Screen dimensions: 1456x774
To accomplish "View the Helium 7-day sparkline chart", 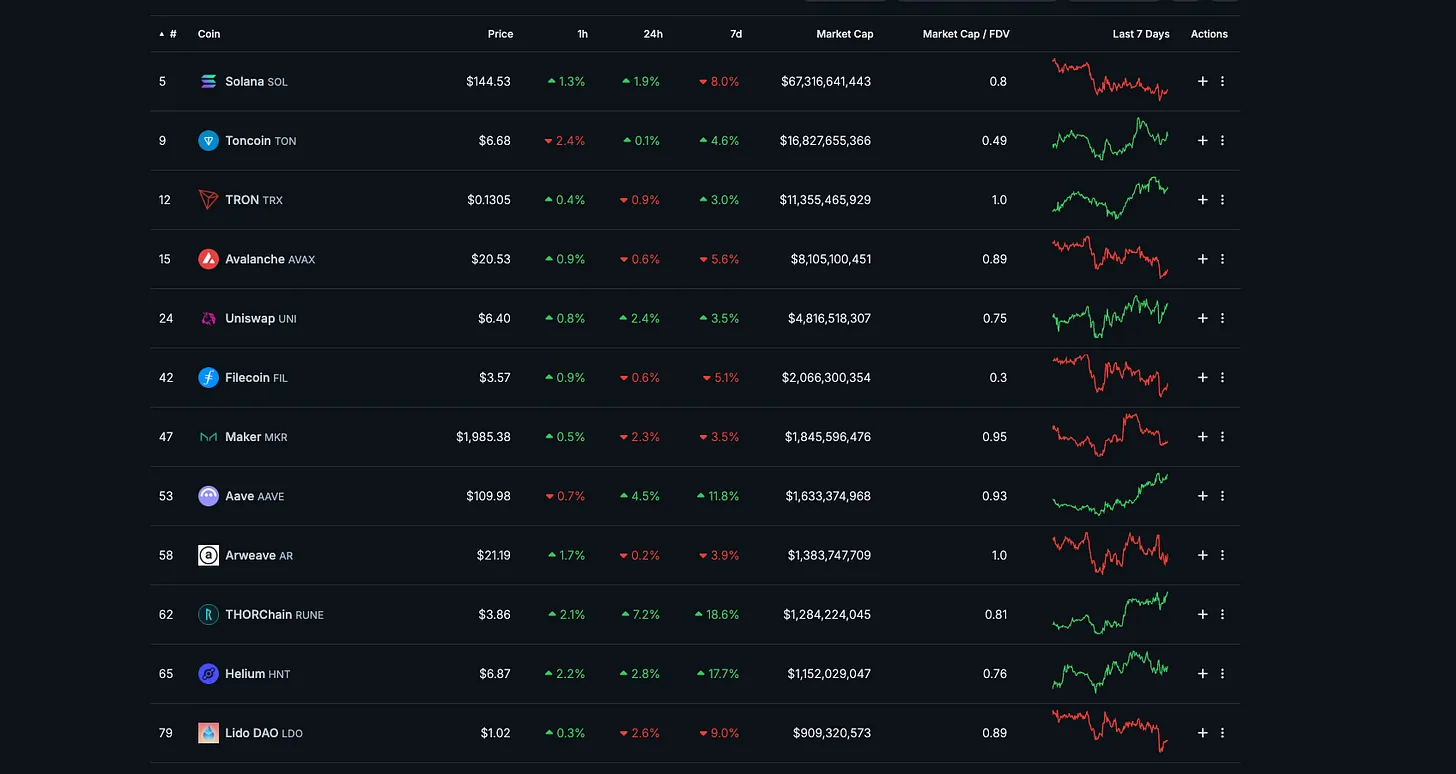I will (x=1110, y=672).
